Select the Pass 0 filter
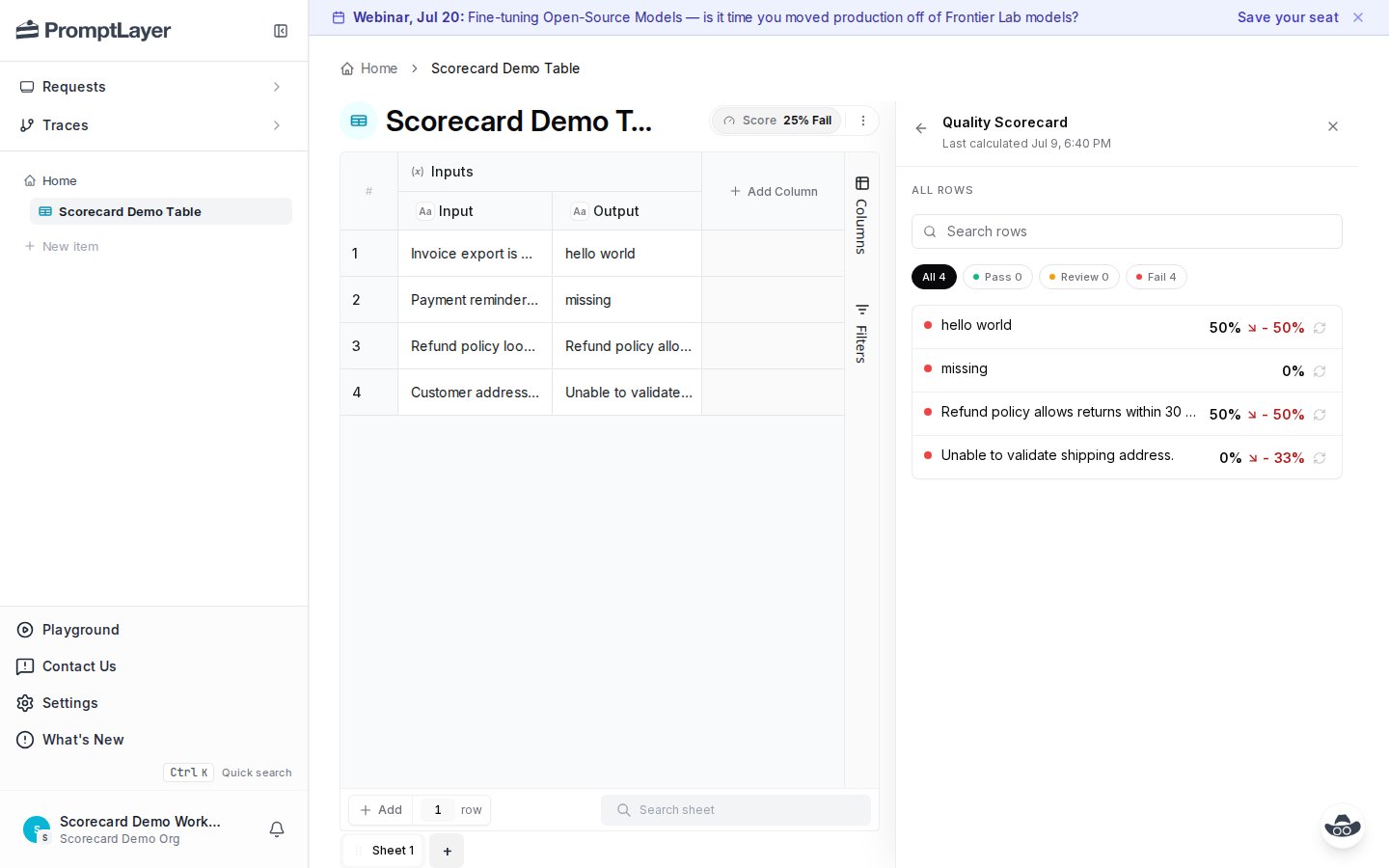This screenshot has height=868, width=1389. (997, 277)
